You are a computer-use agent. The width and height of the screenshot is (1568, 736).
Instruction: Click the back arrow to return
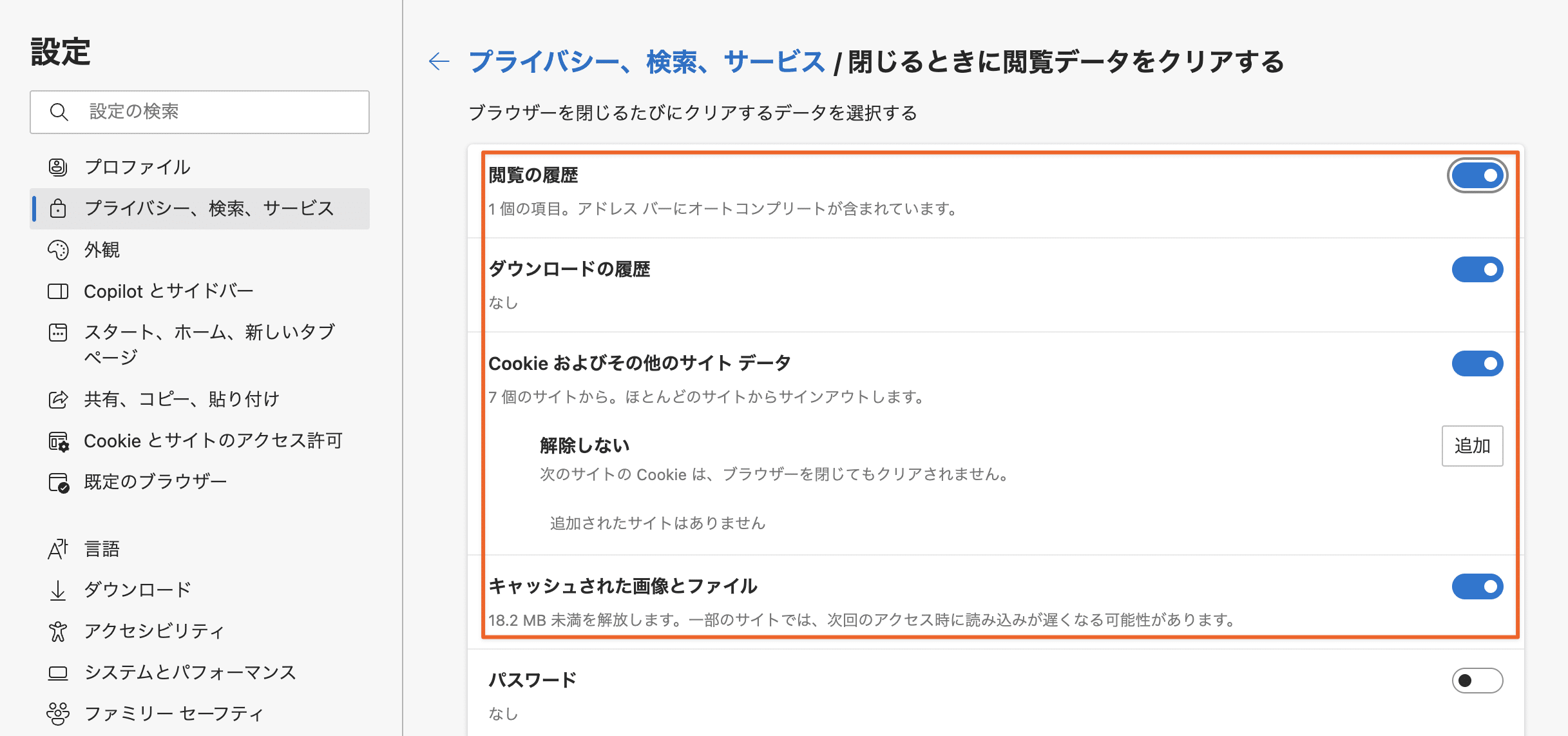pos(439,61)
